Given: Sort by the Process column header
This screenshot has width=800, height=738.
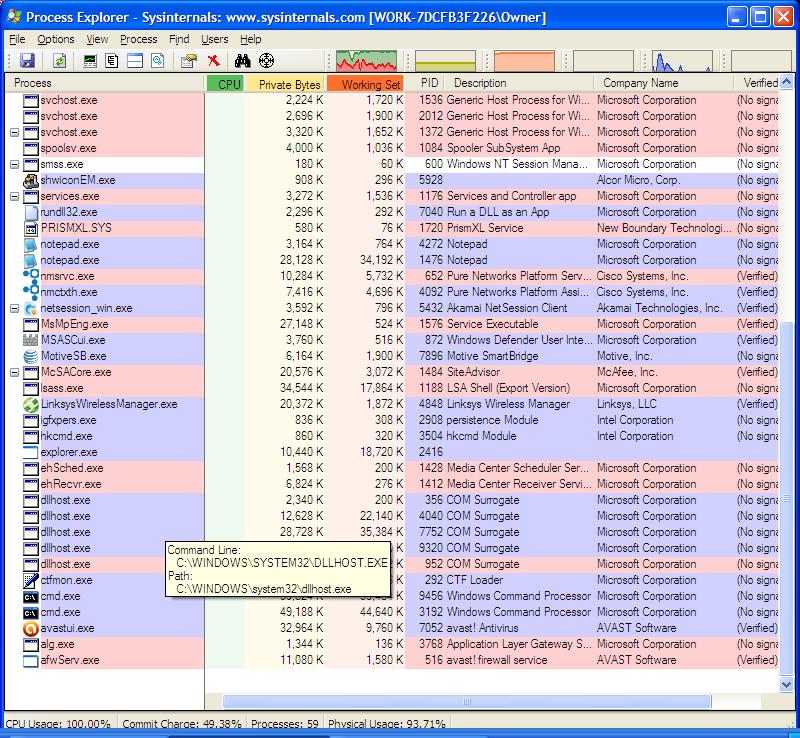Looking at the screenshot, I should click(x=105, y=83).
